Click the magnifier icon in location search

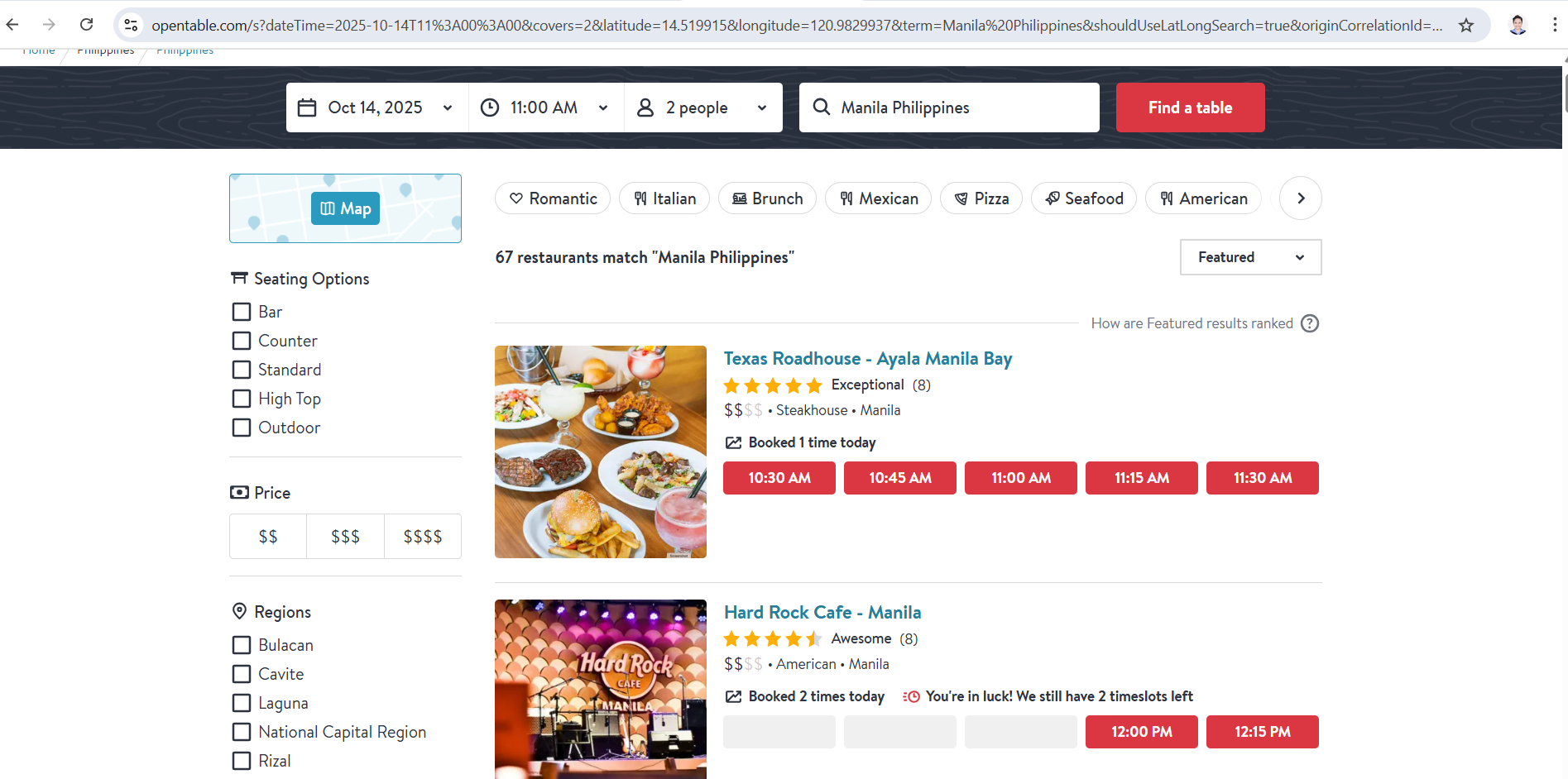[x=822, y=107]
